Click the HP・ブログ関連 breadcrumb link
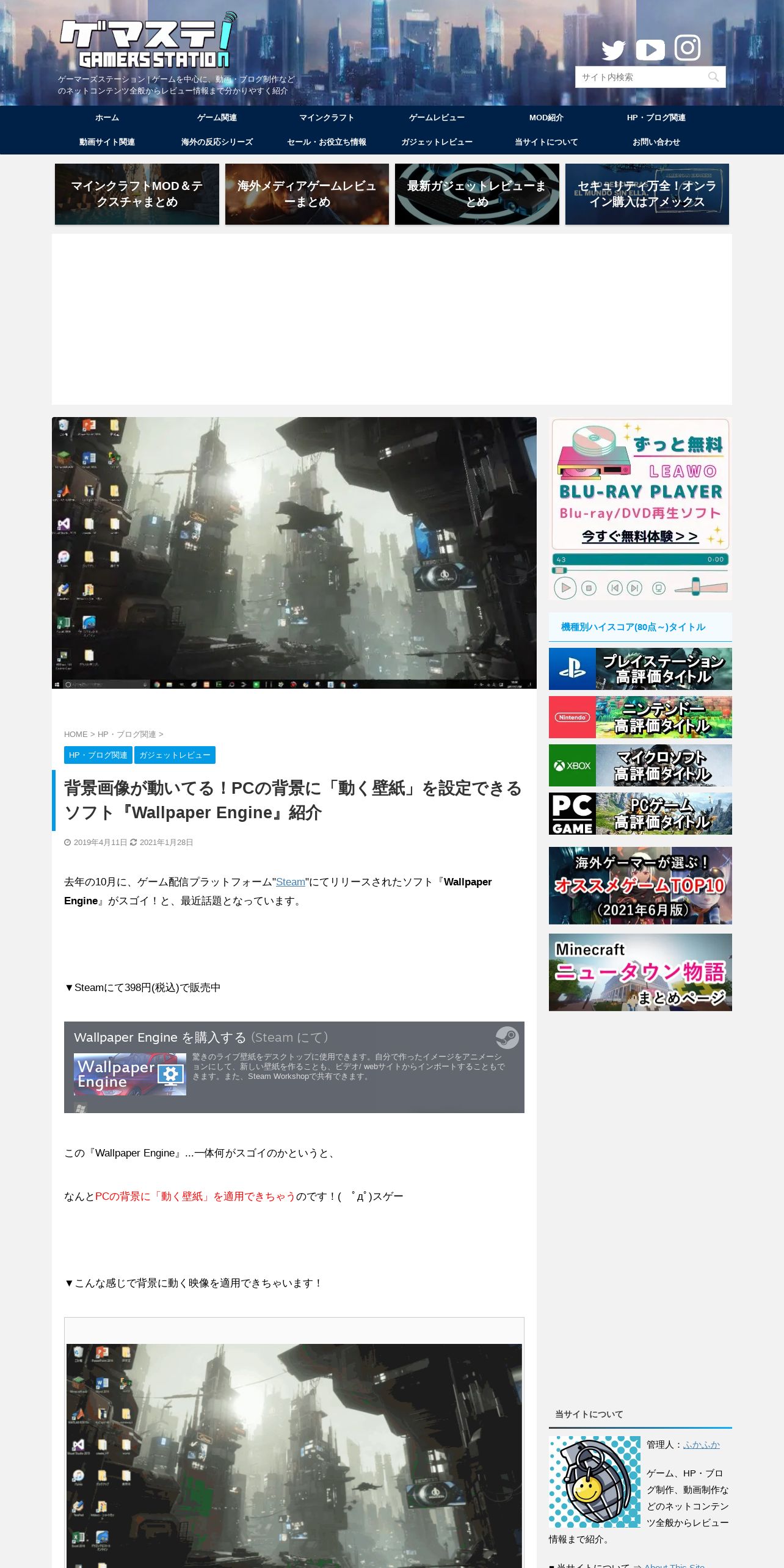Viewport: 784px width, 1568px height. (x=126, y=735)
